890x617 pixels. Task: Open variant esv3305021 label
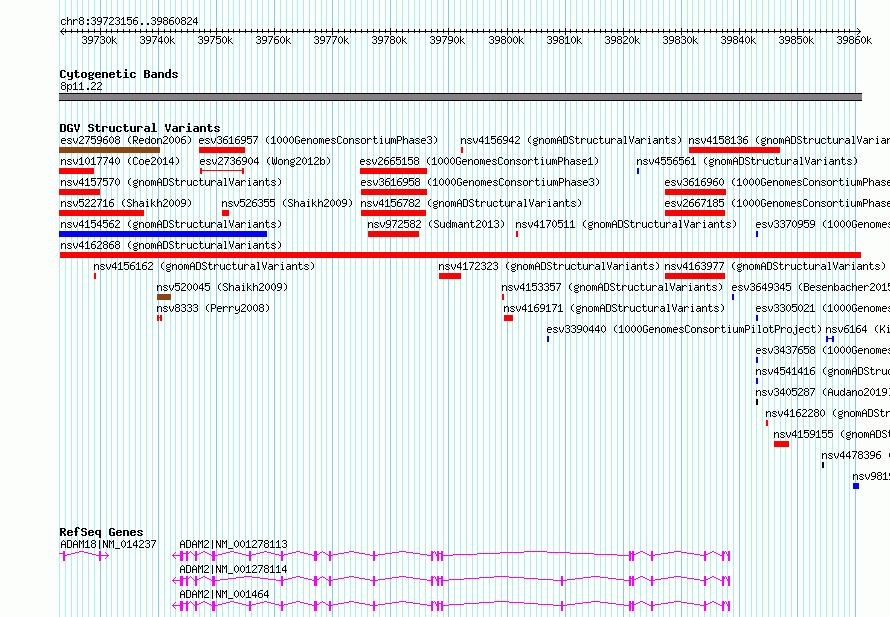tap(822, 308)
